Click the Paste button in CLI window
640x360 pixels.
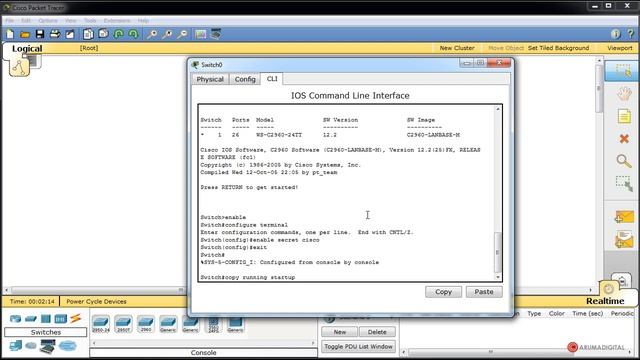click(484, 292)
